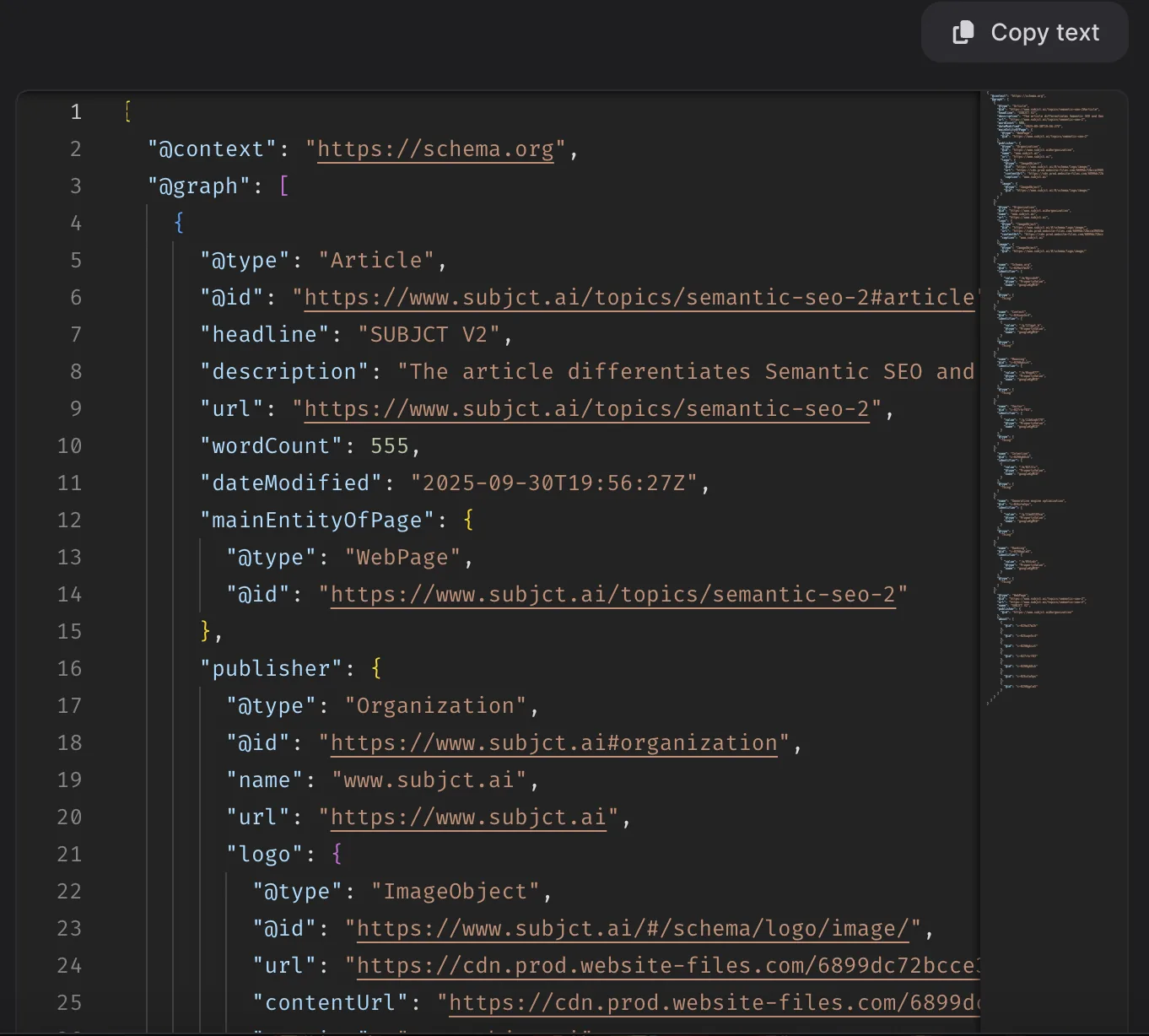
Task: Open the WebPage @id link on line 14
Action: click(x=613, y=595)
